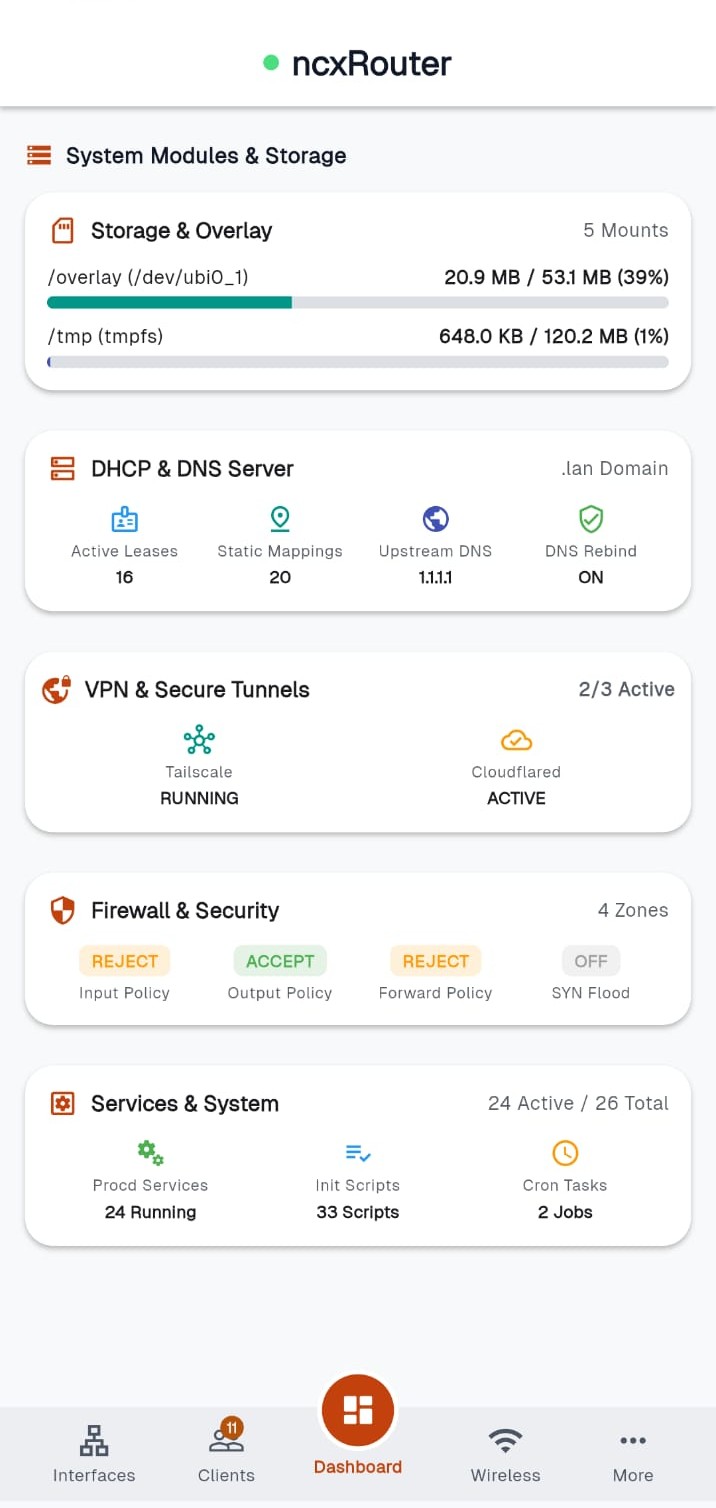Click the '2 Jobs' cron value
Viewport: 716px width, 1508px height.
(x=565, y=1212)
